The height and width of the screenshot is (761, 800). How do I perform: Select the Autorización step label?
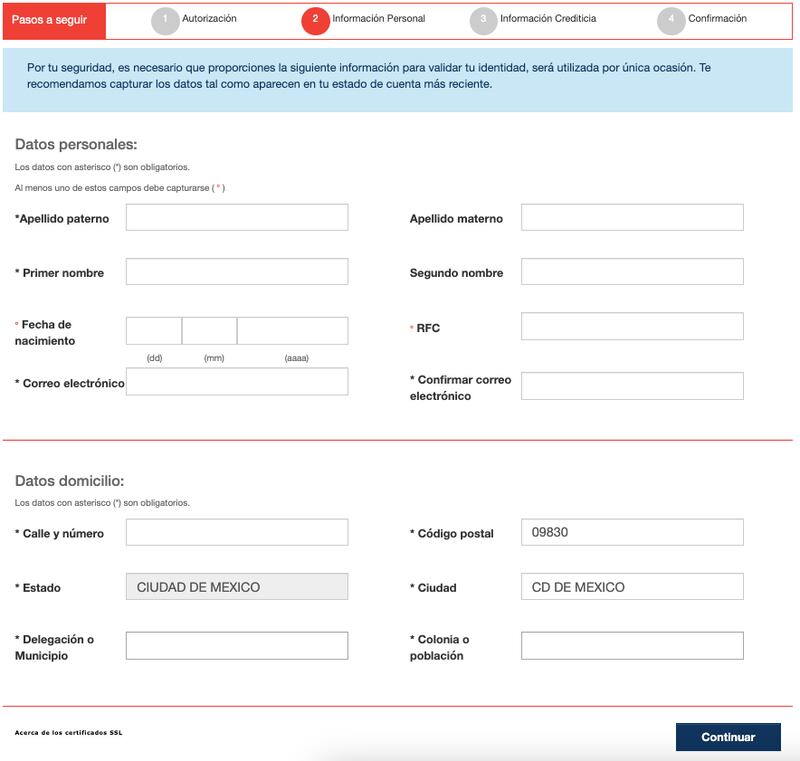pos(209,19)
